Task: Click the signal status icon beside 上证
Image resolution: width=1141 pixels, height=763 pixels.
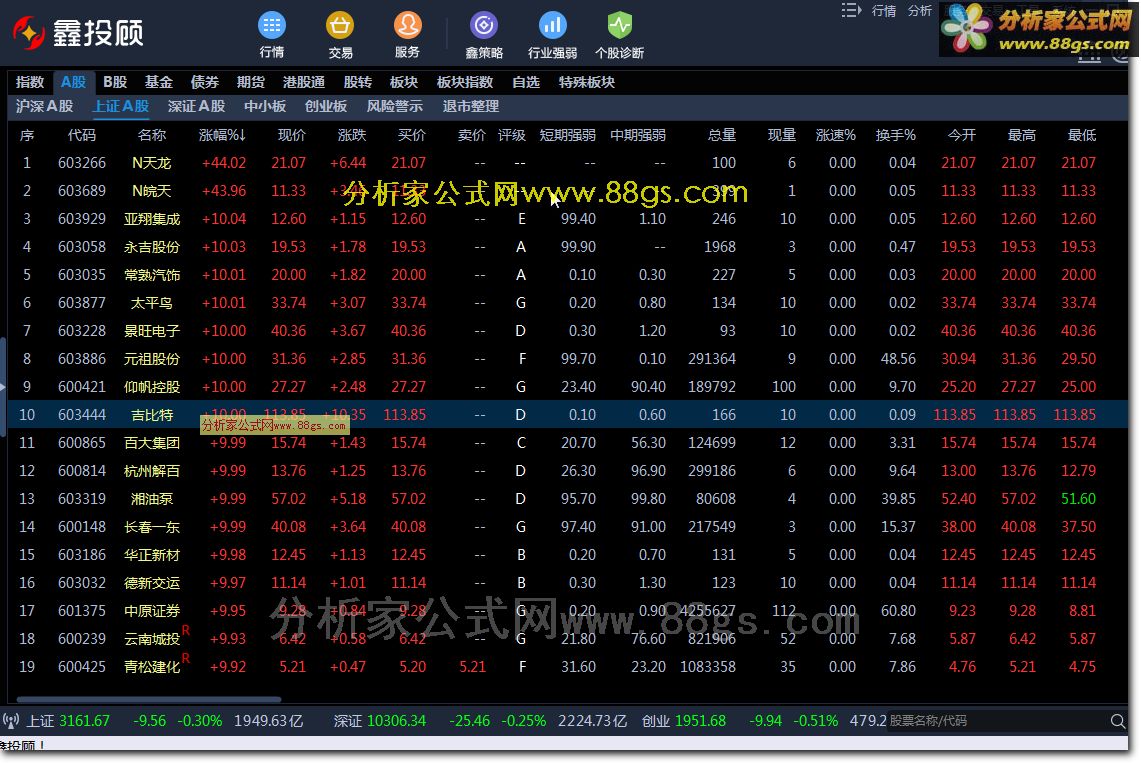Action: [12, 721]
